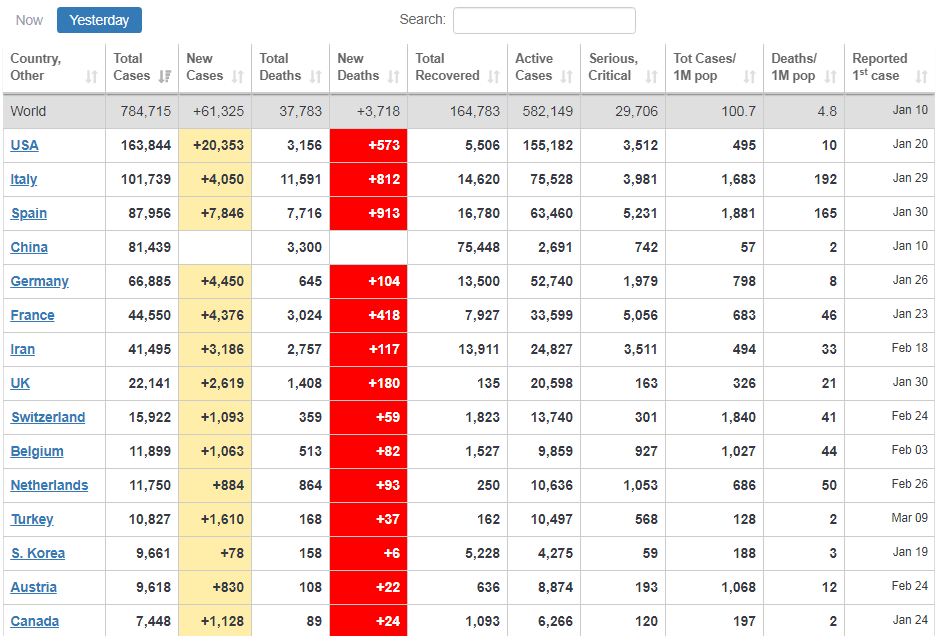Image resolution: width=936 pixels, height=636 pixels.
Task: Follow the Switzerland link
Action: pos(48,417)
